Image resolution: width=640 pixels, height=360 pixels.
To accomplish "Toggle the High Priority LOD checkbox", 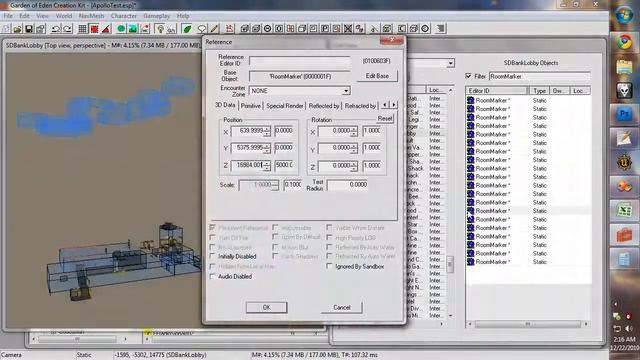I will pyautogui.click(x=329, y=237).
